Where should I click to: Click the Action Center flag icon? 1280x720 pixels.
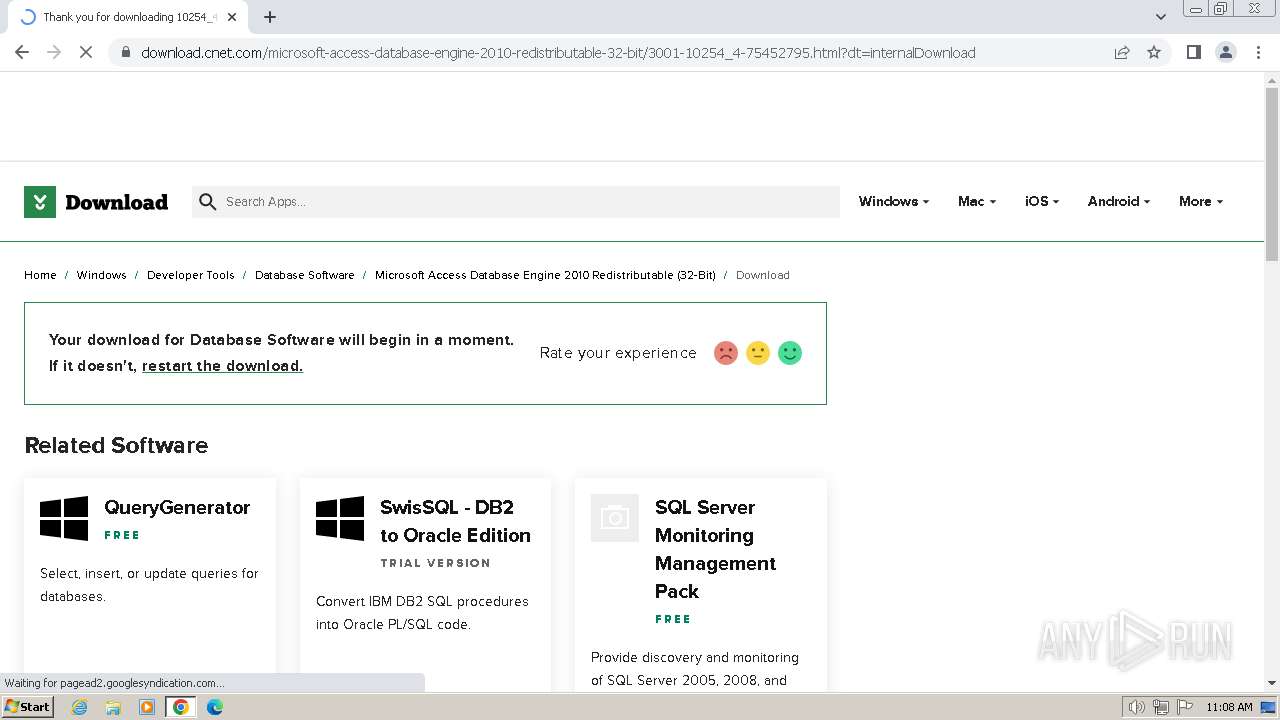[1185, 707]
